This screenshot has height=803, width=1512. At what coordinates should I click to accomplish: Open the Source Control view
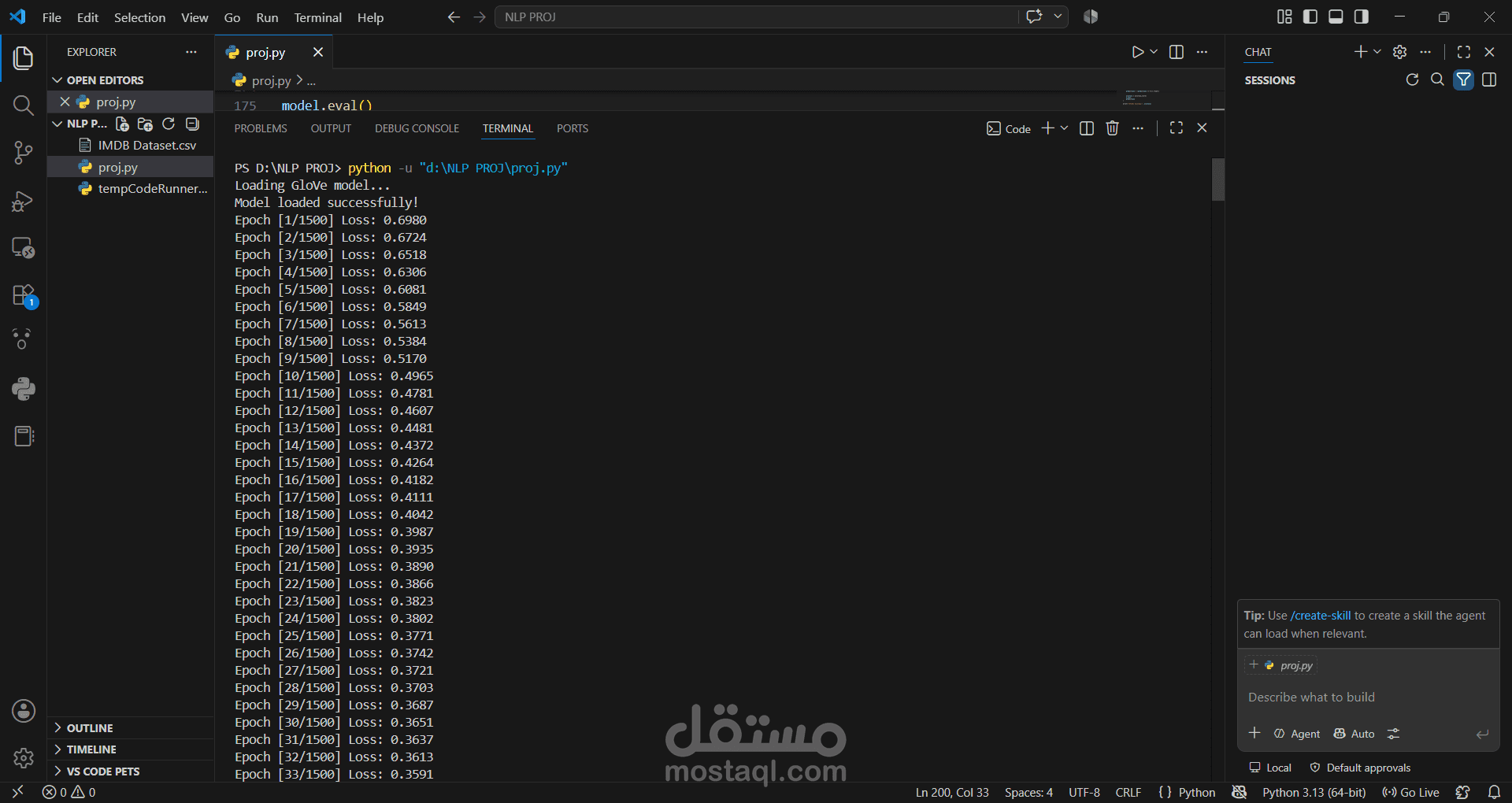click(x=24, y=153)
